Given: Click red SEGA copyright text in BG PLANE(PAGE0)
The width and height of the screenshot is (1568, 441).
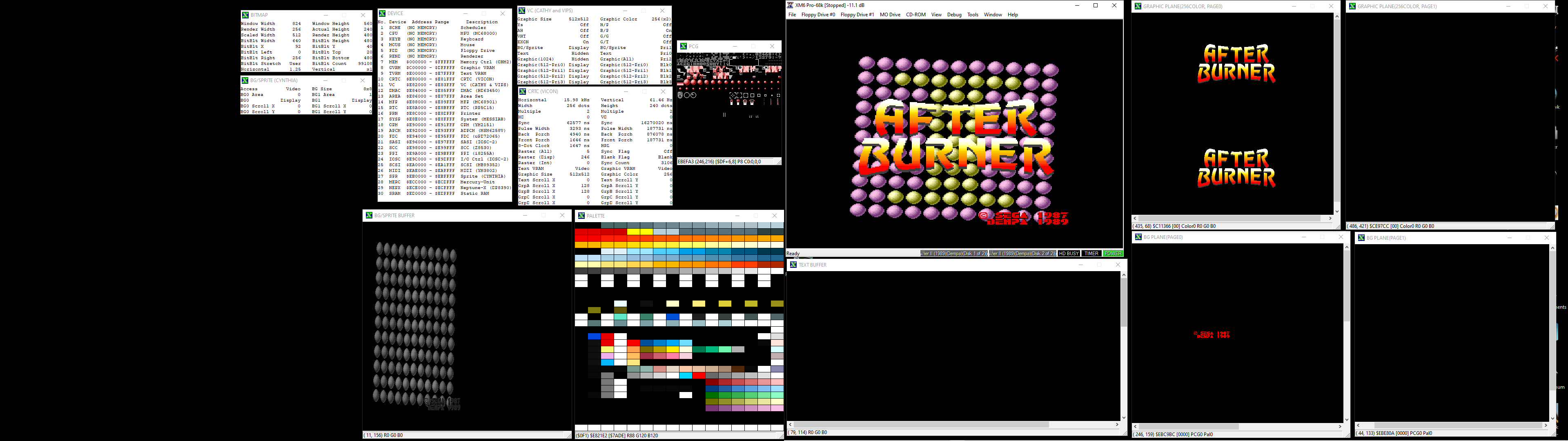Looking at the screenshot, I should tap(1212, 334).
